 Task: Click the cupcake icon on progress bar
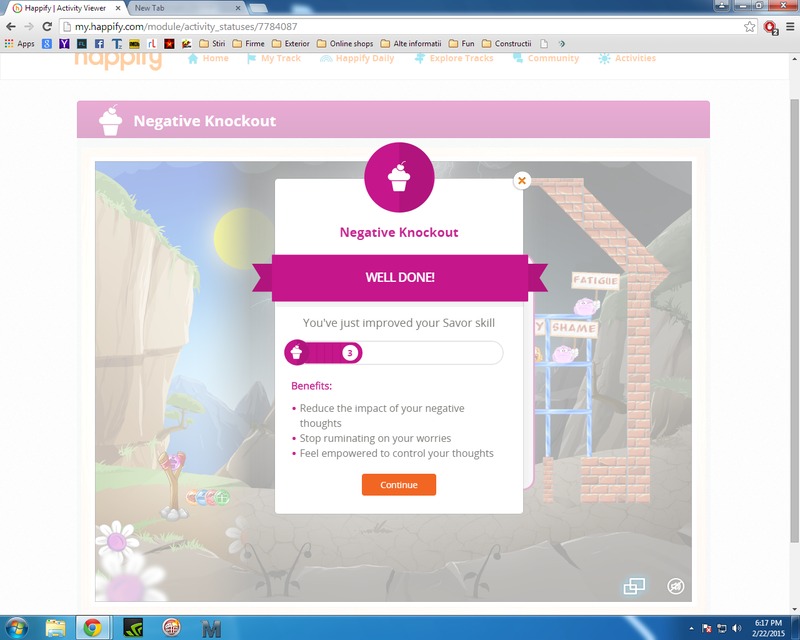pos(296,352)
